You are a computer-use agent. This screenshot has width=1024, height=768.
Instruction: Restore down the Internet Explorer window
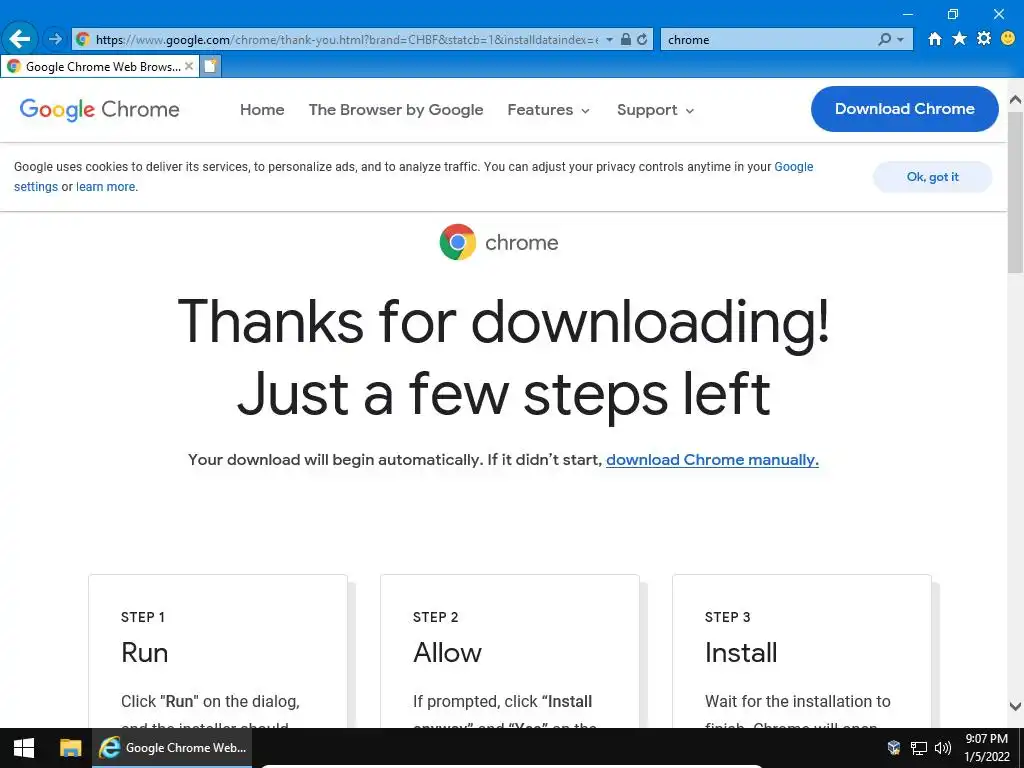pyautogui.click(x=953, y=14)
